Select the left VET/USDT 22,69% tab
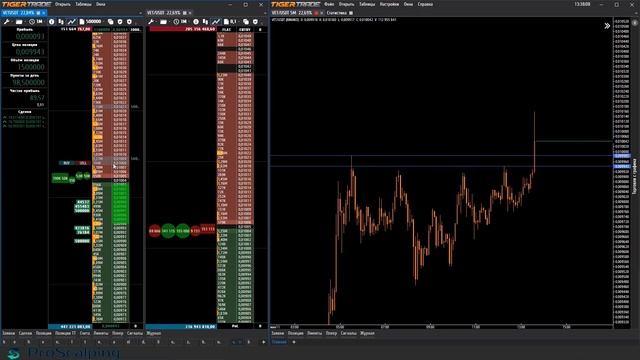 click(x=19, y=13)
